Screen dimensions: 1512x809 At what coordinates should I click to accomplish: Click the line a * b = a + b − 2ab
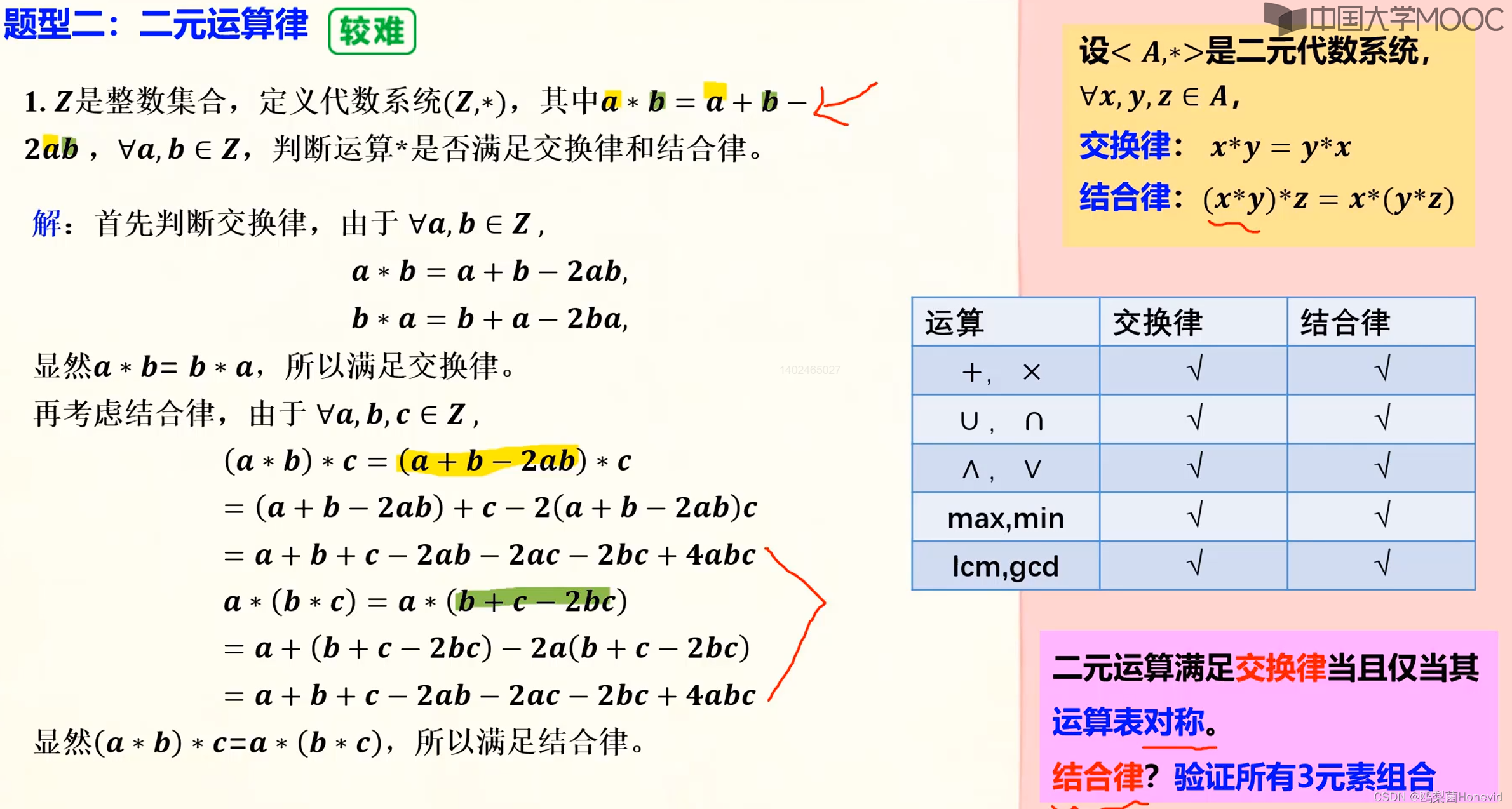tap(490, 272)
